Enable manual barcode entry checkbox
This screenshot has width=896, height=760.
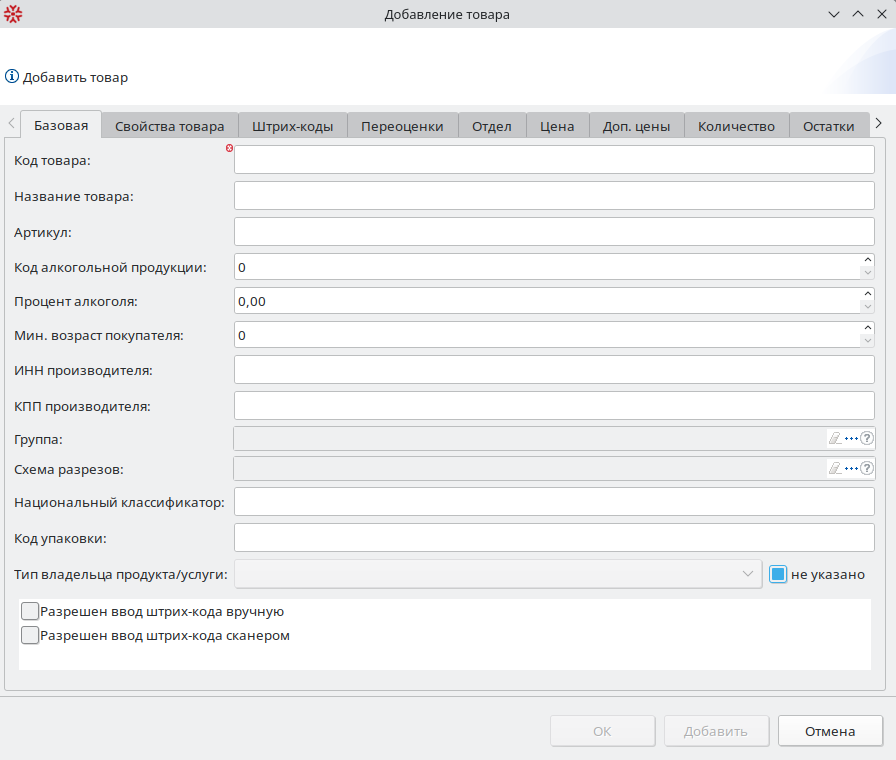tap(30, 612)
